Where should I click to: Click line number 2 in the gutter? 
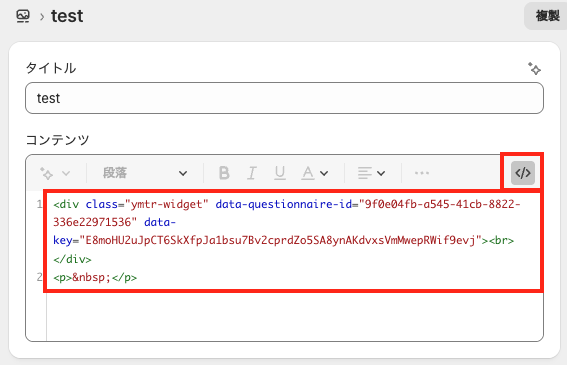coord(39,277)
